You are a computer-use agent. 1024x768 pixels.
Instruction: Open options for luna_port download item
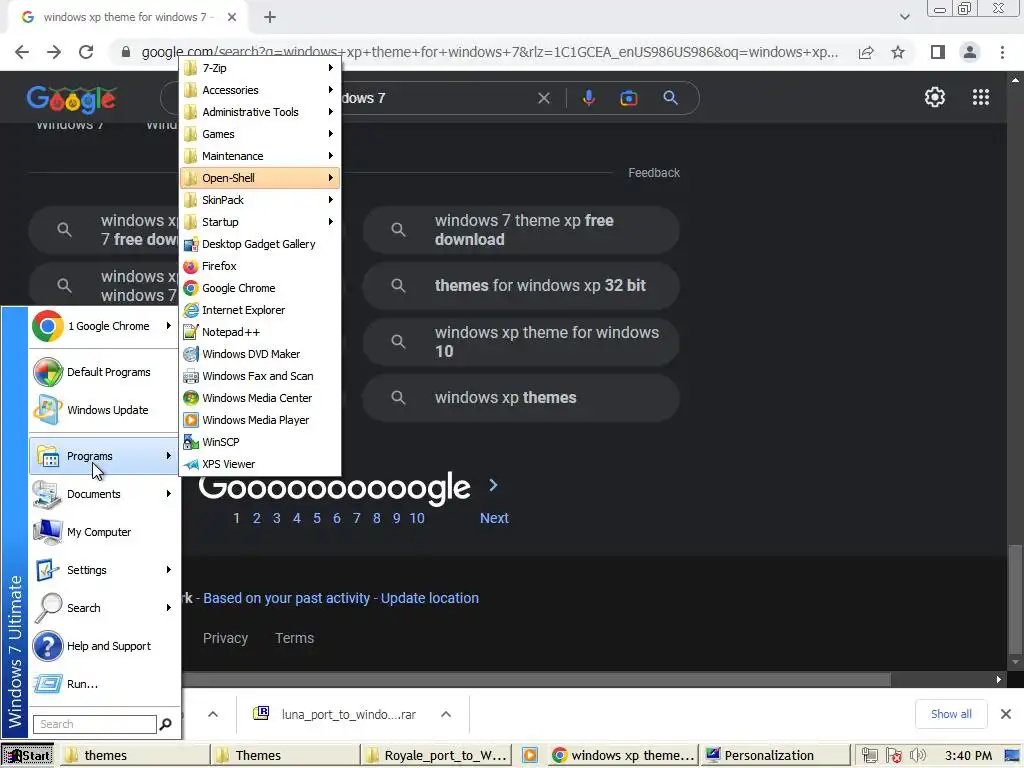(446, 714)
